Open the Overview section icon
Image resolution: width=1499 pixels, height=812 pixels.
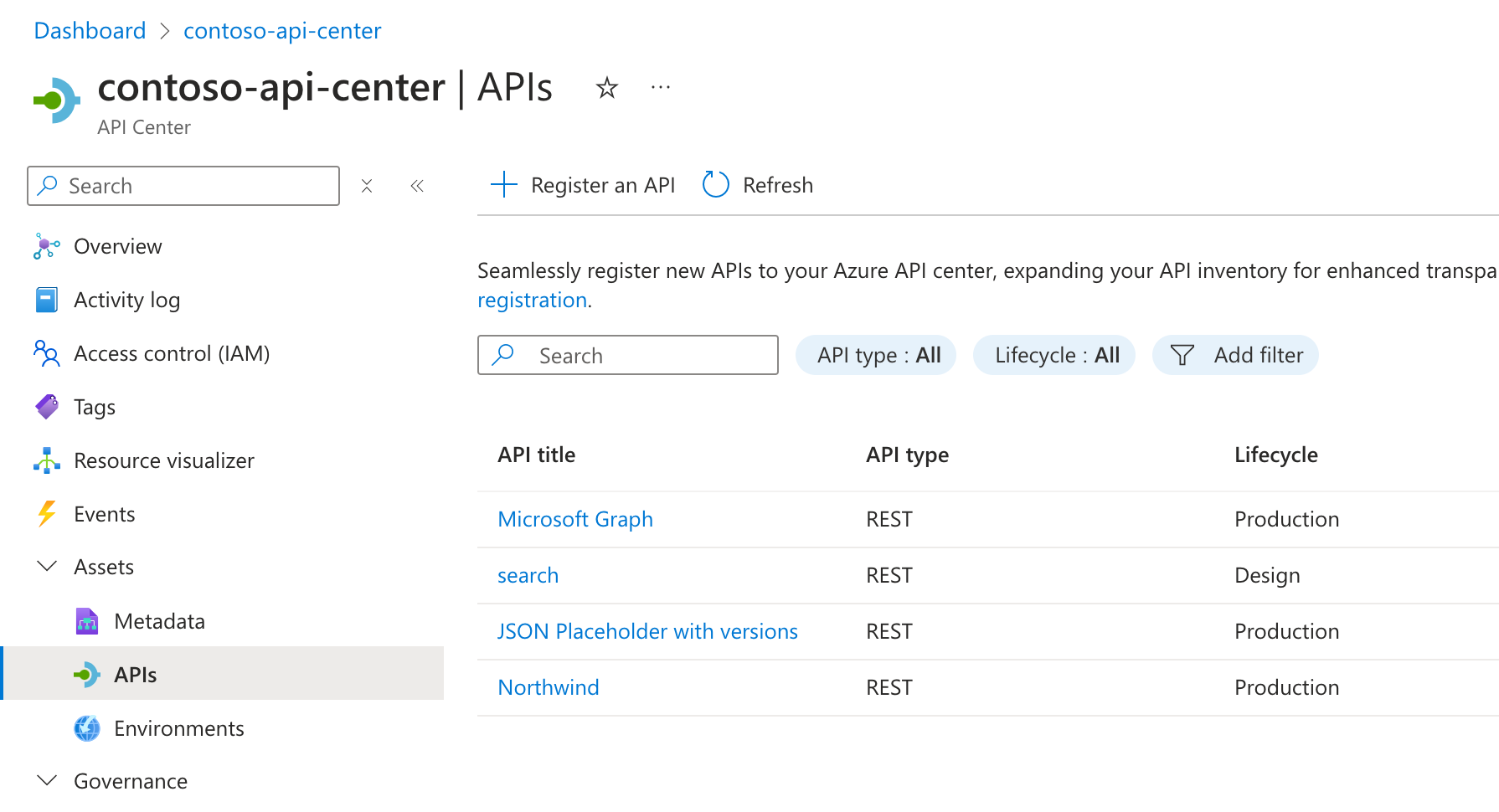point(46,245)
